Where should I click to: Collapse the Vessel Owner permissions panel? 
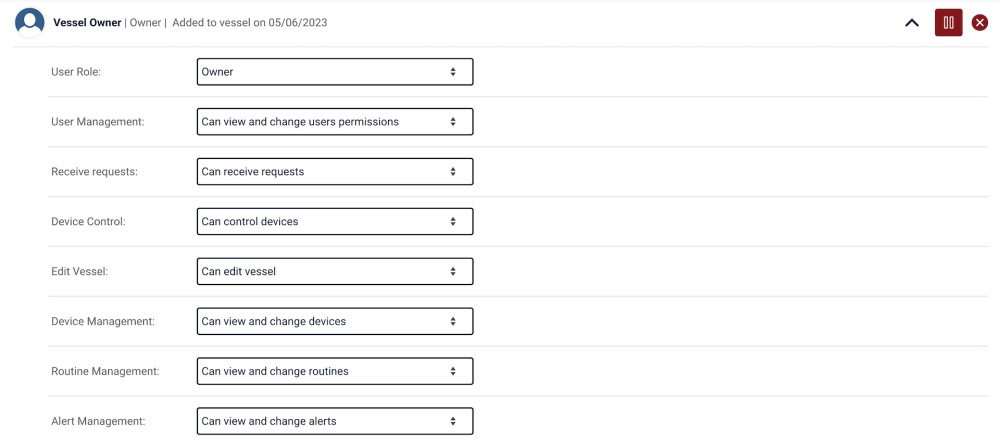coord(912,23)
